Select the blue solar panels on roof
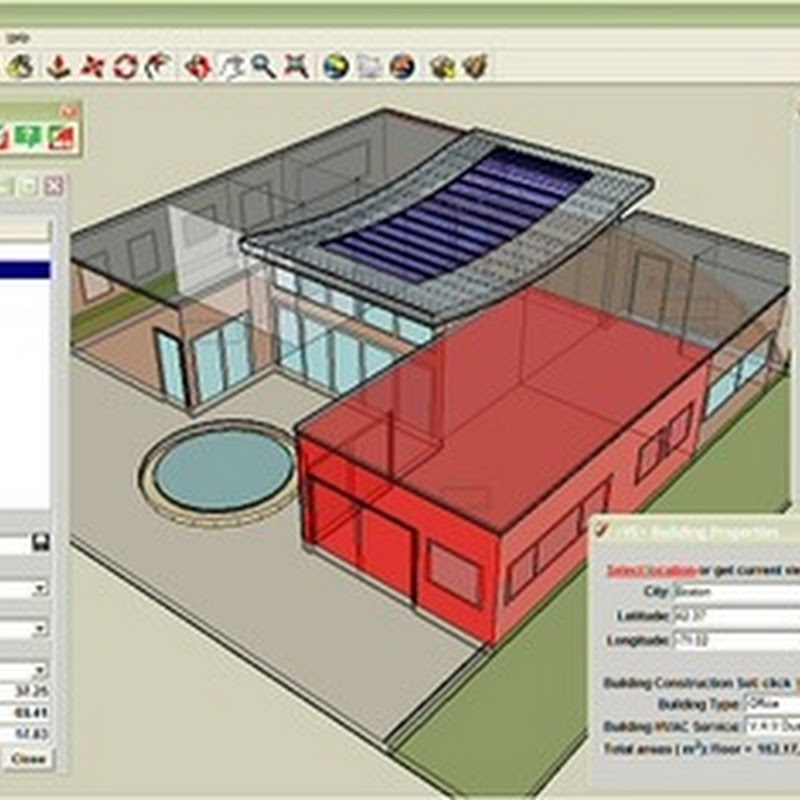 (458, 214)
